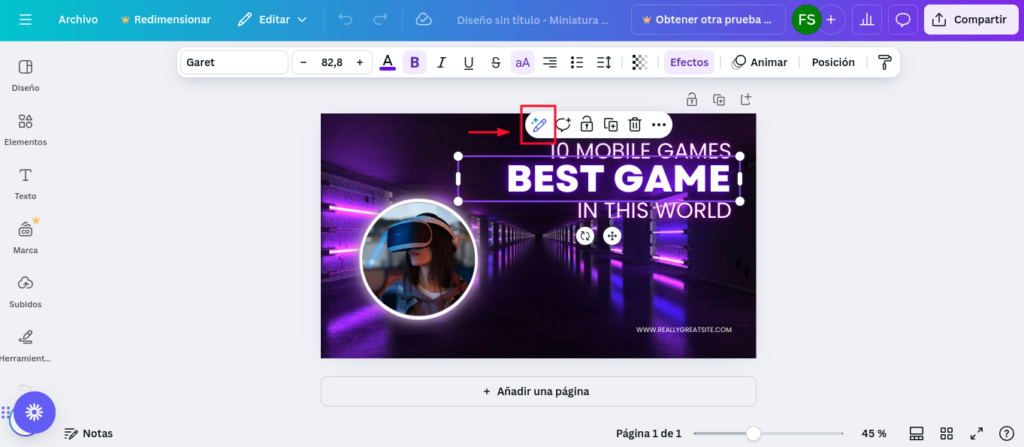Open the Subidos sidebar panel
The height and width of the screenshot is (447, 1024).
click(25, 293)
